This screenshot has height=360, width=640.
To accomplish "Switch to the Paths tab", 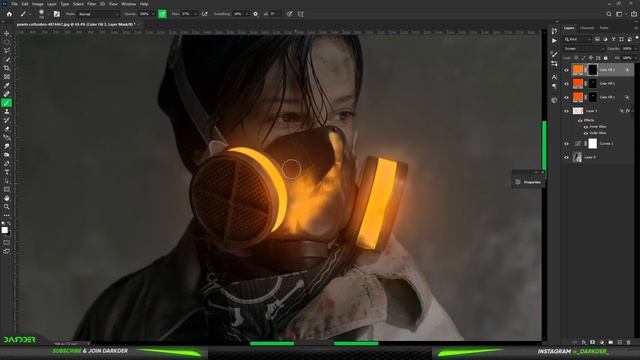I will pos(604,28).
